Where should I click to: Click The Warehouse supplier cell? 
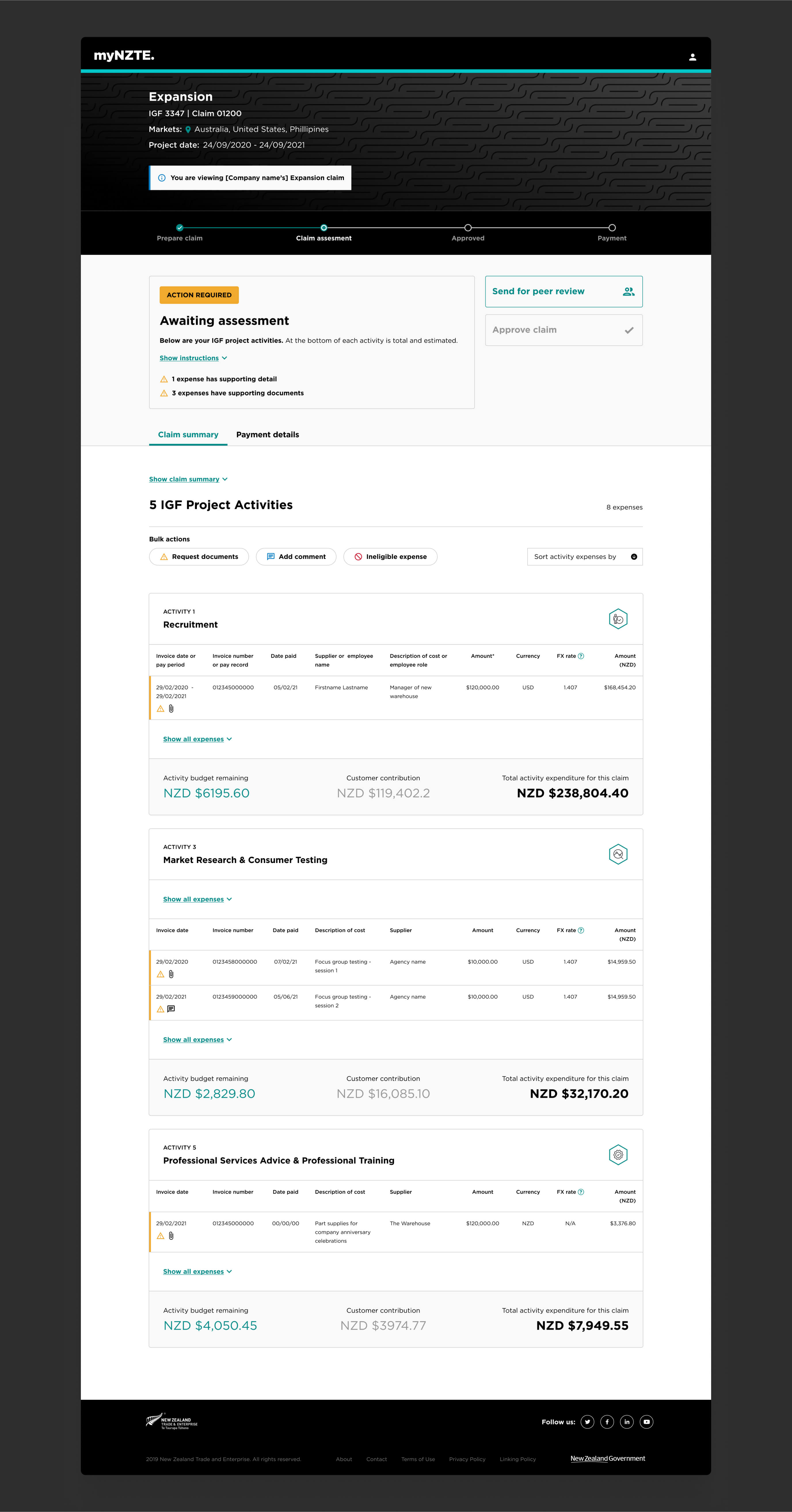(410, 1223)
